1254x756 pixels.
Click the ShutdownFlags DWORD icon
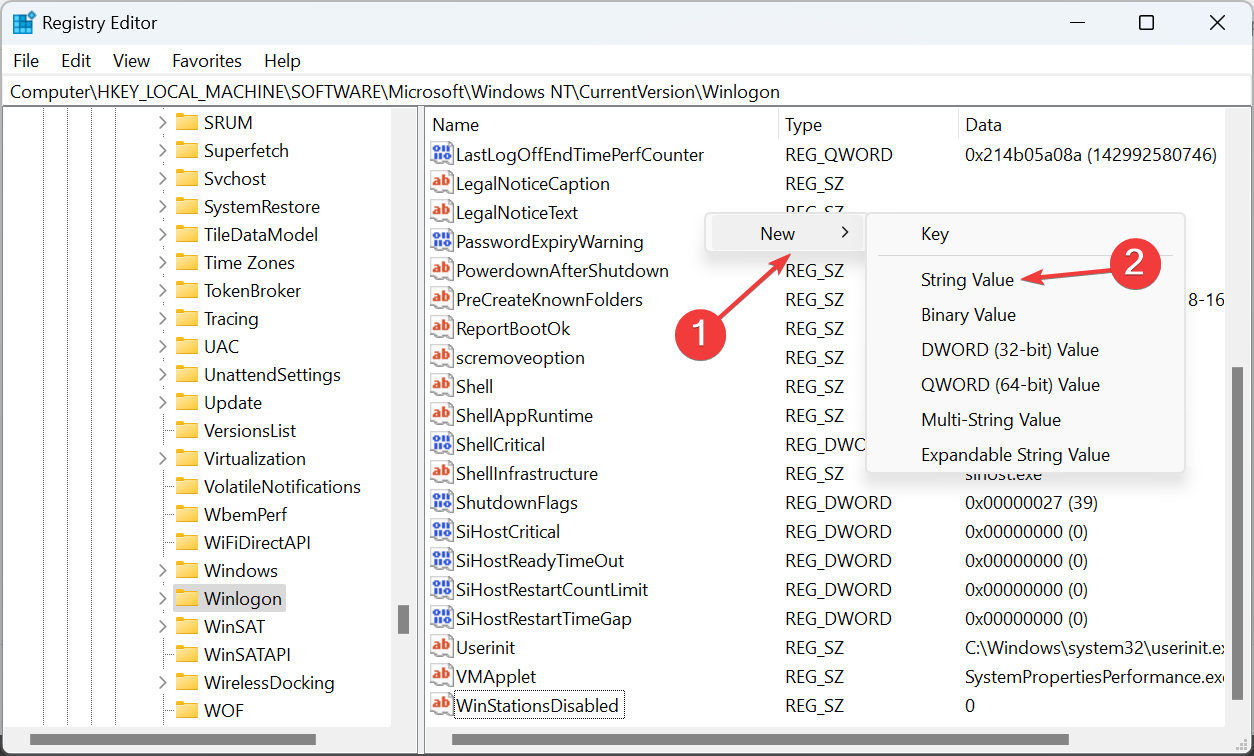tap(441, 502)
